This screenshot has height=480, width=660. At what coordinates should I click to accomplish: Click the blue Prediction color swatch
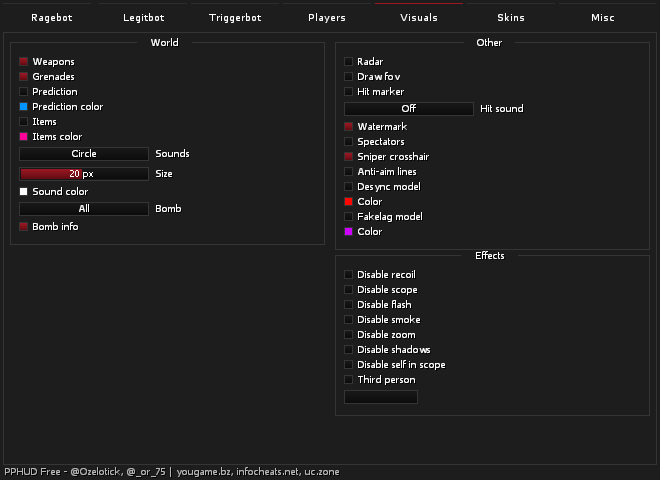24,107
